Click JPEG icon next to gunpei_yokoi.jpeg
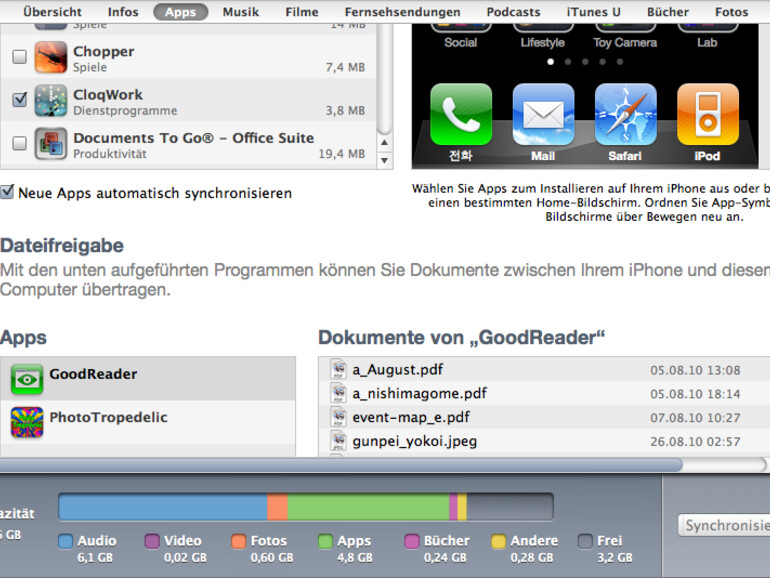 click(x=338, y=440)
